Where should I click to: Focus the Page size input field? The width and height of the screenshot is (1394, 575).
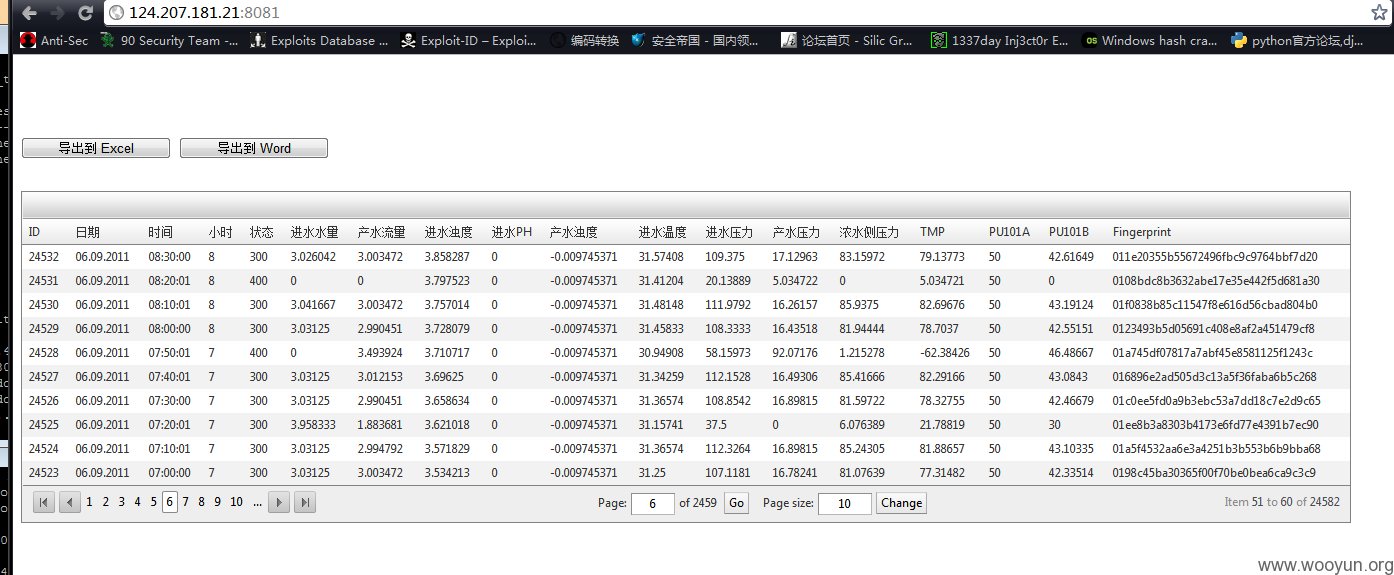click(x=845, y=503)
